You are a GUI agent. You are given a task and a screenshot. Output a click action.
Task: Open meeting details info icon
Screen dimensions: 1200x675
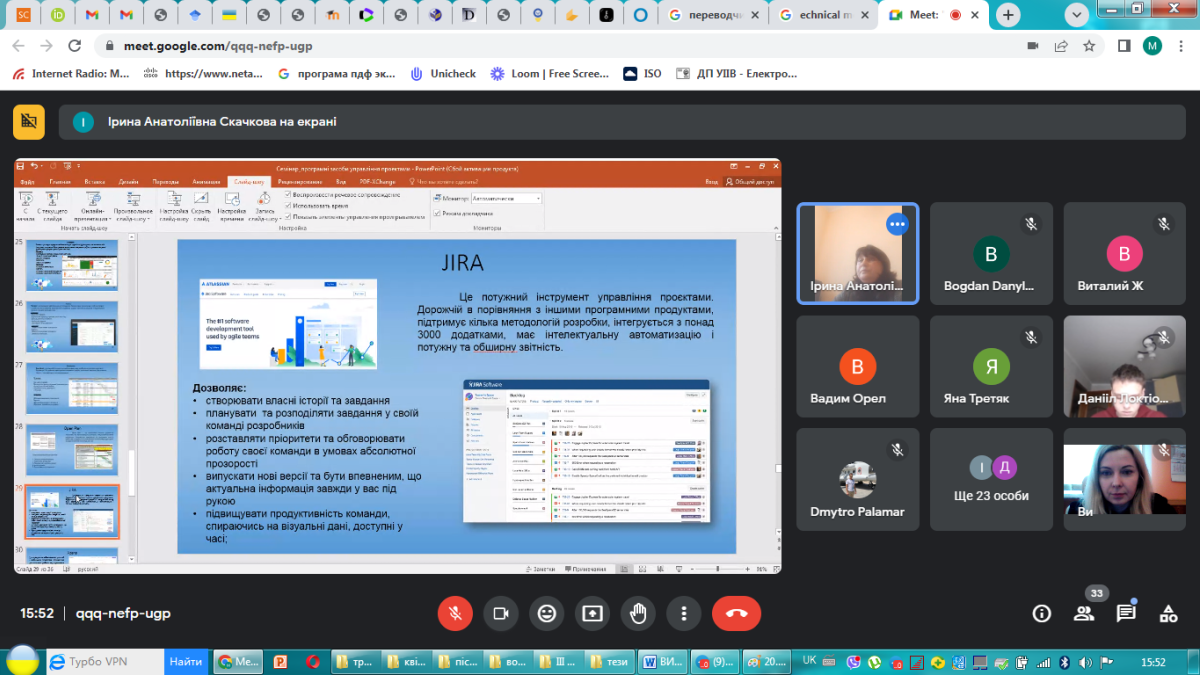(1042, 613)
